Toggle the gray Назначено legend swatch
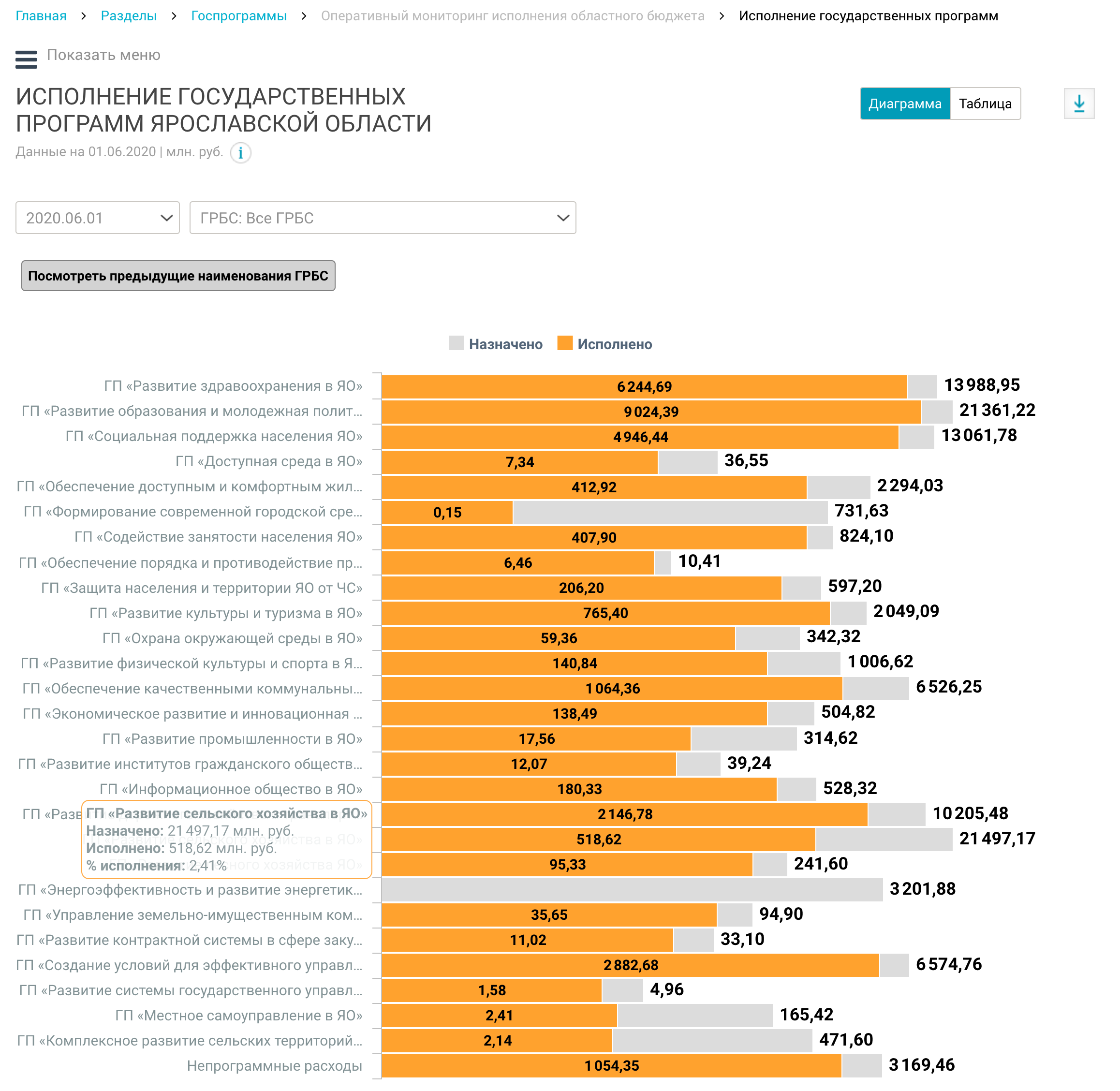Image resolution: width=1120 pixels, height=1091 pixels. tap(456, 343)
